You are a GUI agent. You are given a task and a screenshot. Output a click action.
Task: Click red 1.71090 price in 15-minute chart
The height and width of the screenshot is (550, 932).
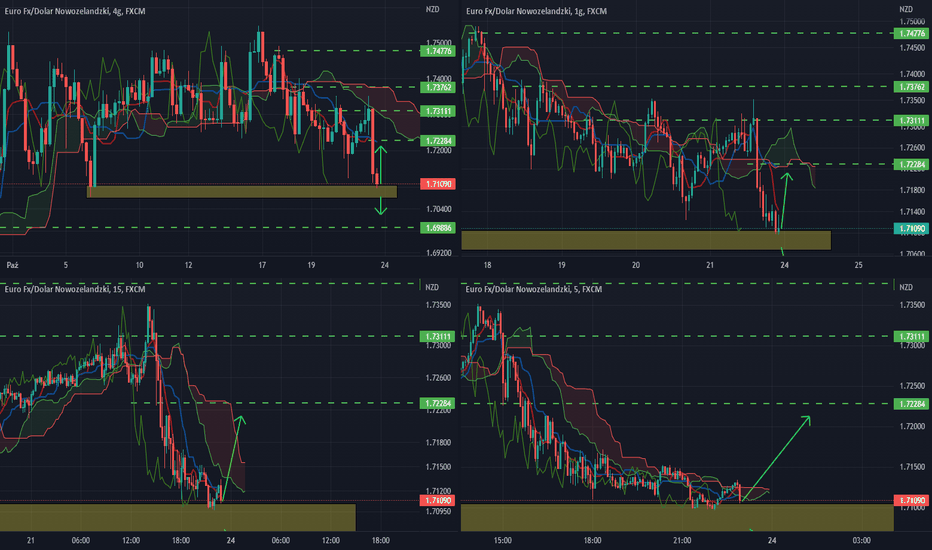(438, 501)
